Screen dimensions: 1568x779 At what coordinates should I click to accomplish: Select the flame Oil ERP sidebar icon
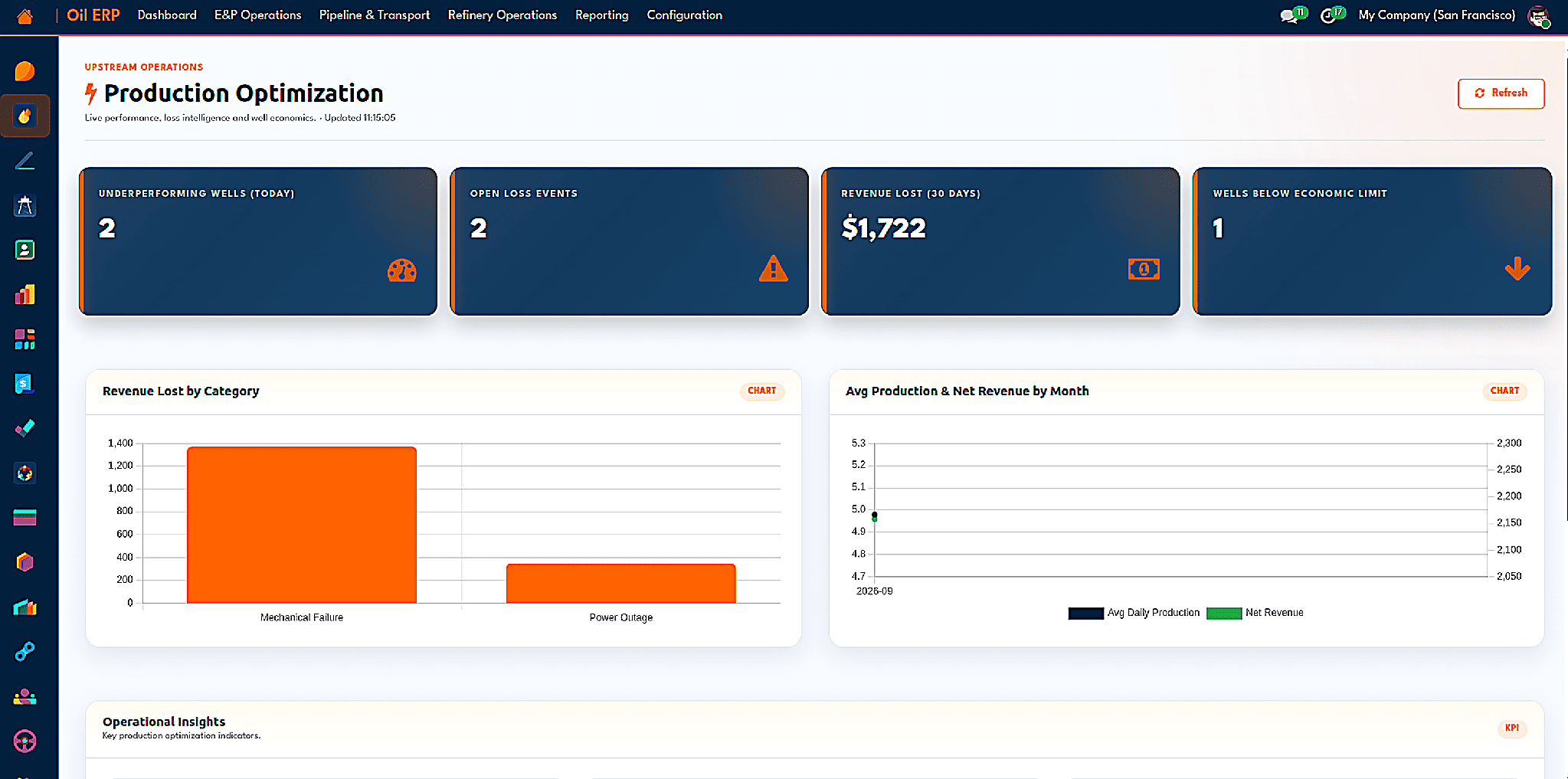click(25, 116)
